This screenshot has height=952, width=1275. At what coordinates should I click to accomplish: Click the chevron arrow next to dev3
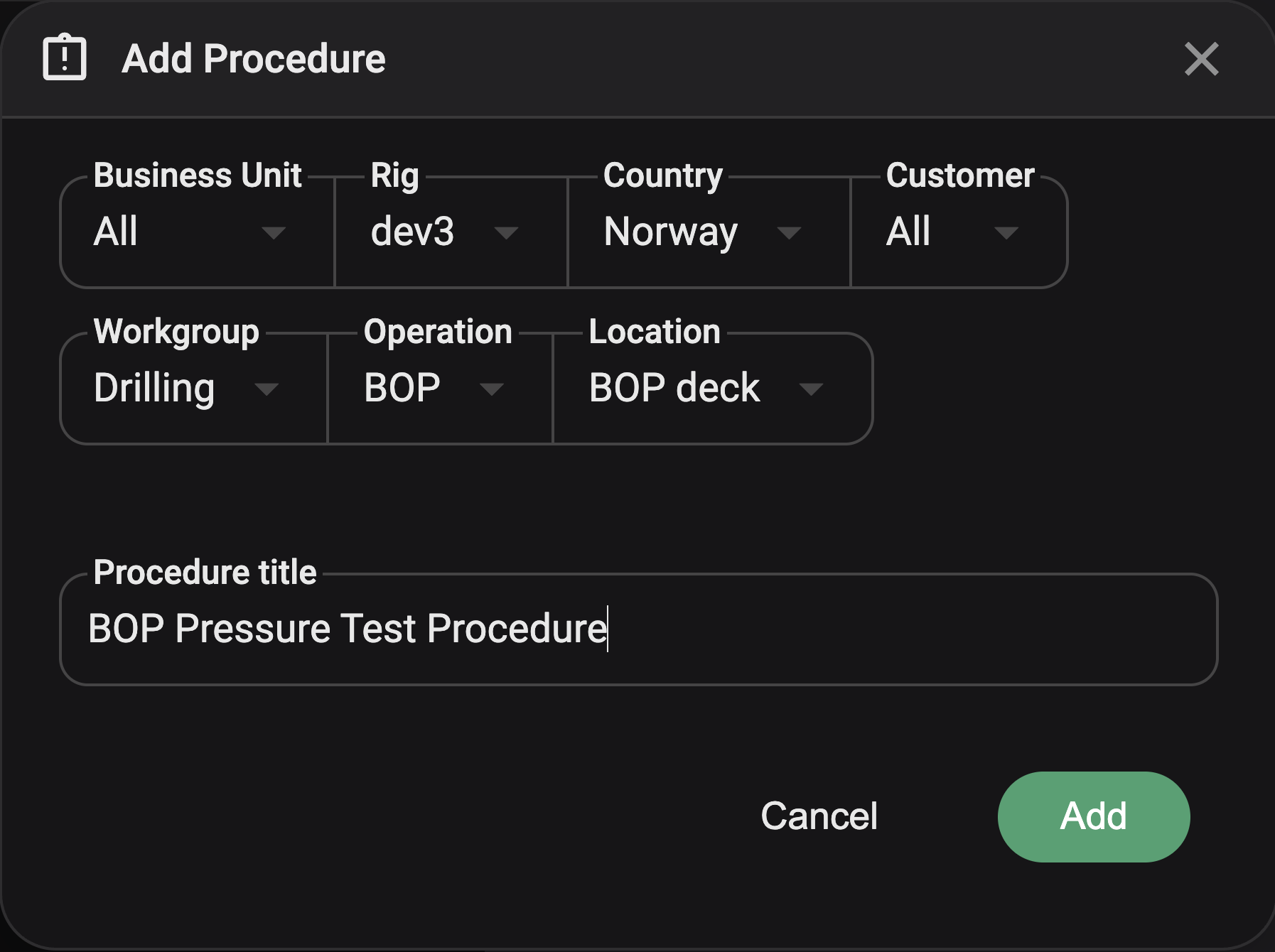click(507, 233)
